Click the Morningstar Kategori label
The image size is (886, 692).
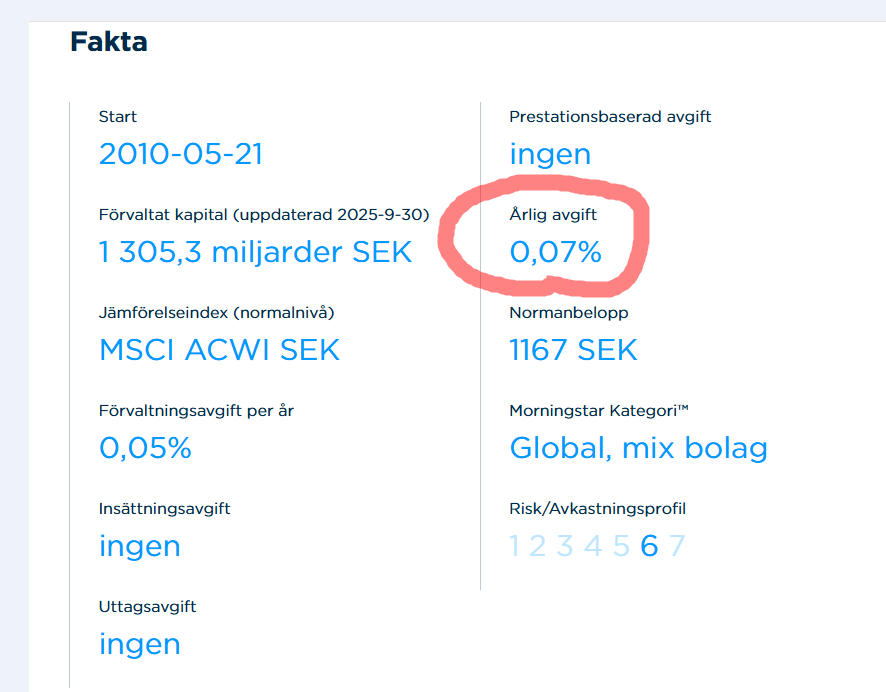coord(600,411)
